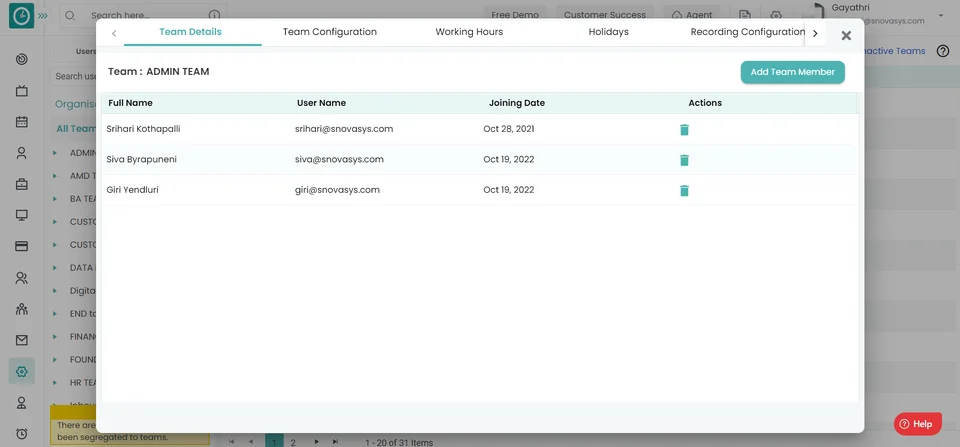Select giri@snovasys.com user name cell
This screenshot has height=447, width=960.
[337, 190]
